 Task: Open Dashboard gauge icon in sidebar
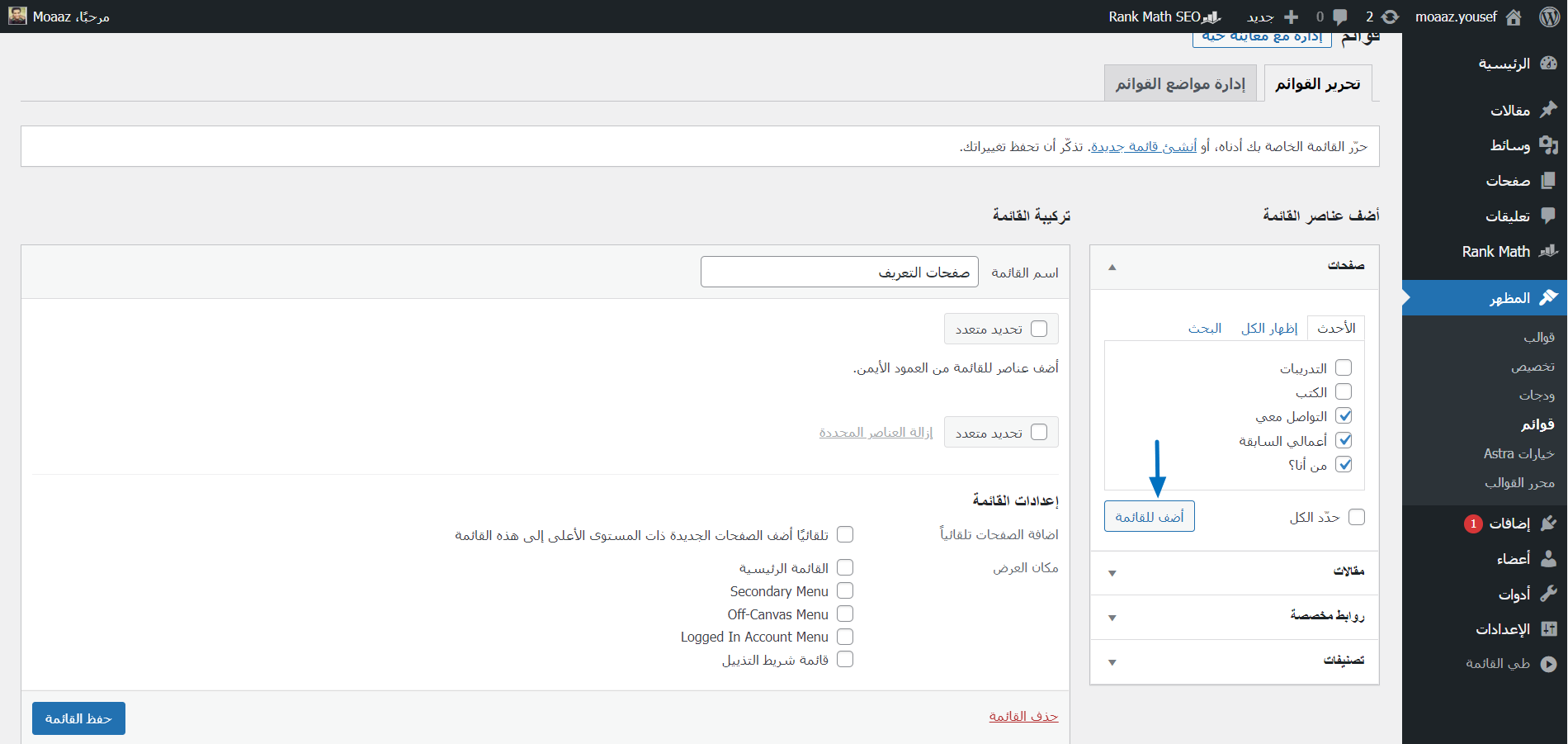tap(1549, 64)
